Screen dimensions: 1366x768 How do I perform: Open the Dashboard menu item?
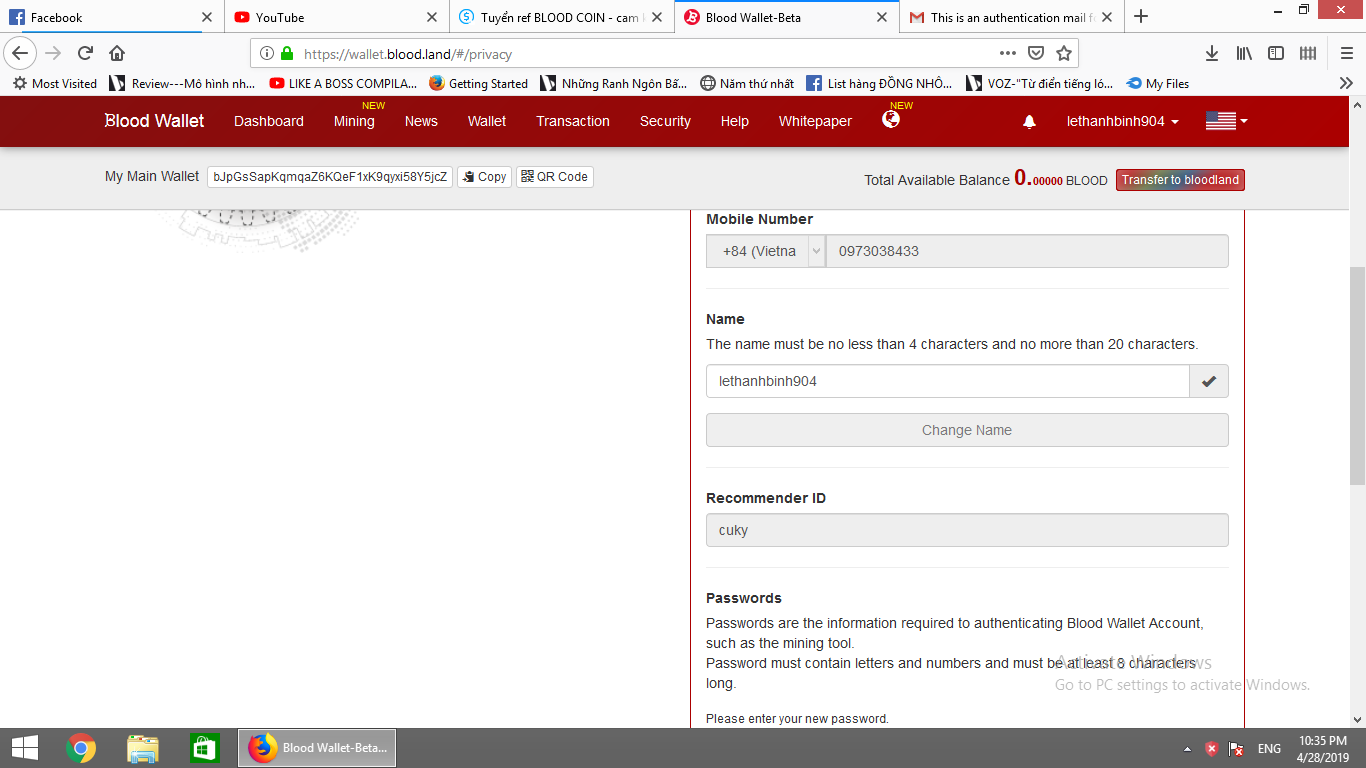269,121
